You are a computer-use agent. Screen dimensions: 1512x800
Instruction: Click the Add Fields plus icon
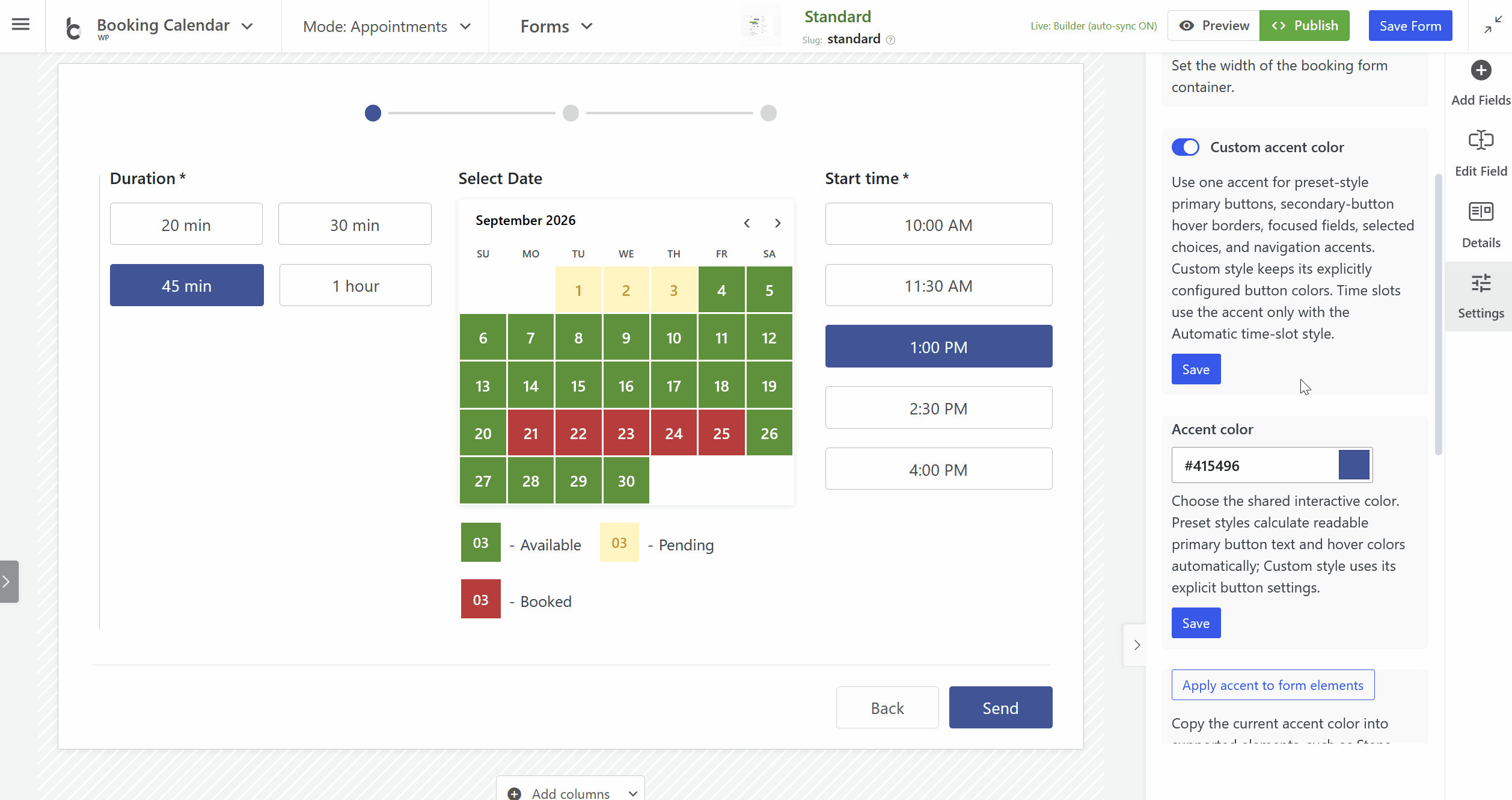pyautogui.click(x=1481, y=70)
